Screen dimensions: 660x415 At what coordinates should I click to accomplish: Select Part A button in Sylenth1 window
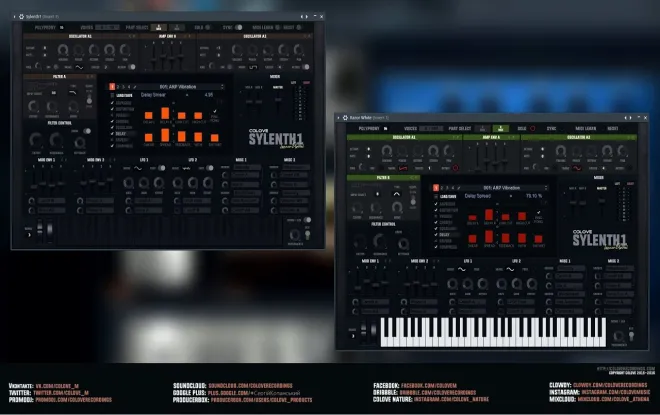click(159, 27)
